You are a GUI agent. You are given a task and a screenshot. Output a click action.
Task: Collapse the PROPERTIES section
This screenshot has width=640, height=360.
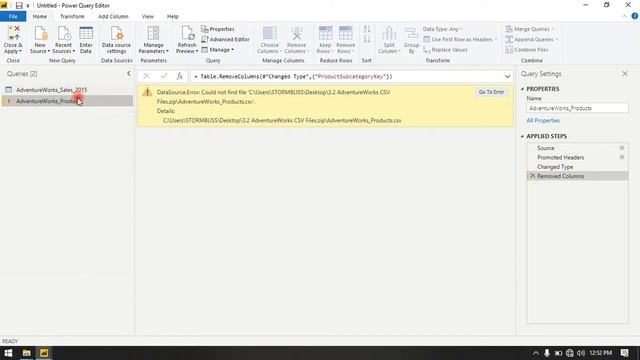pyautogui.click(x=522, y=89)
